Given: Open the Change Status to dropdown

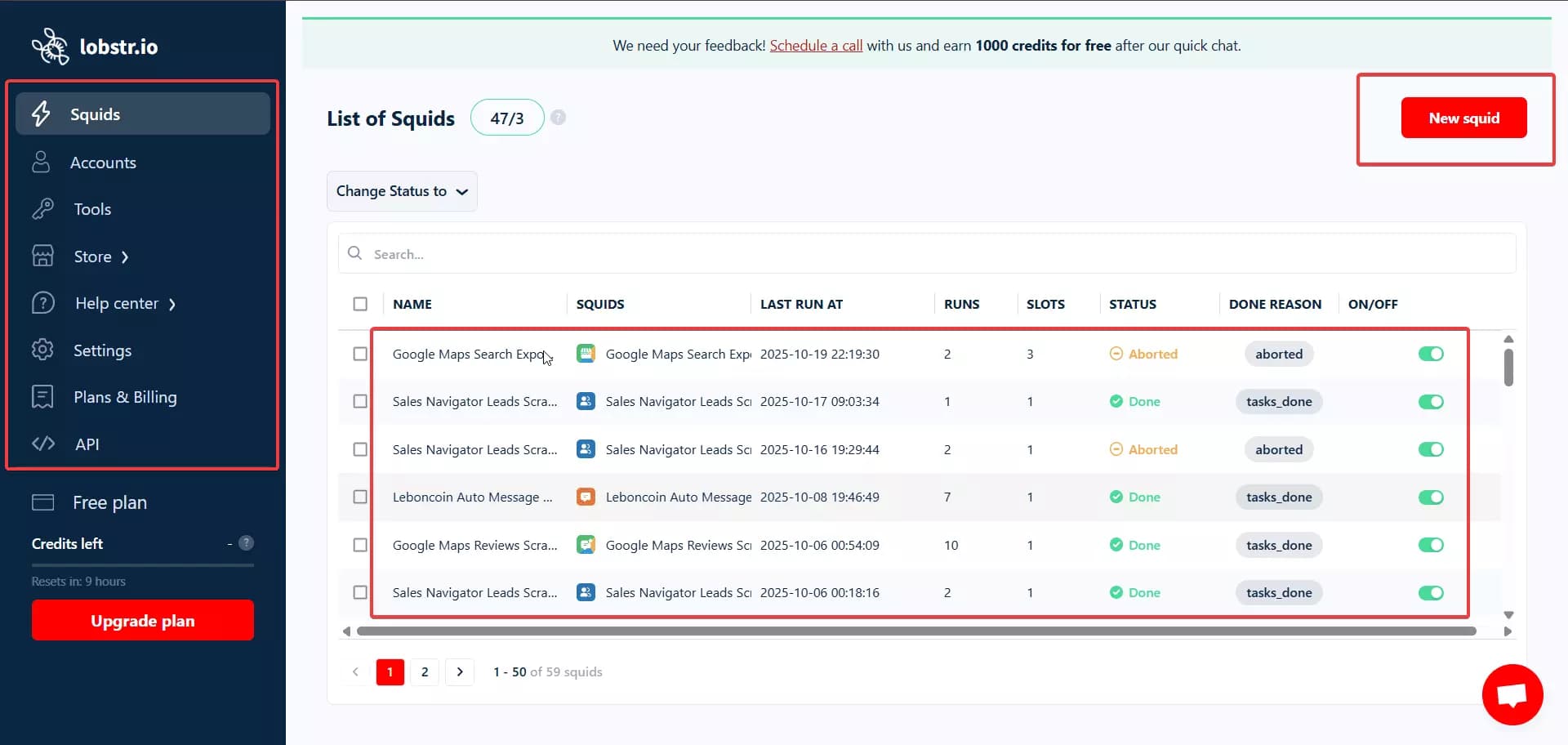Looking at the screenshot, I should (401, 191).
